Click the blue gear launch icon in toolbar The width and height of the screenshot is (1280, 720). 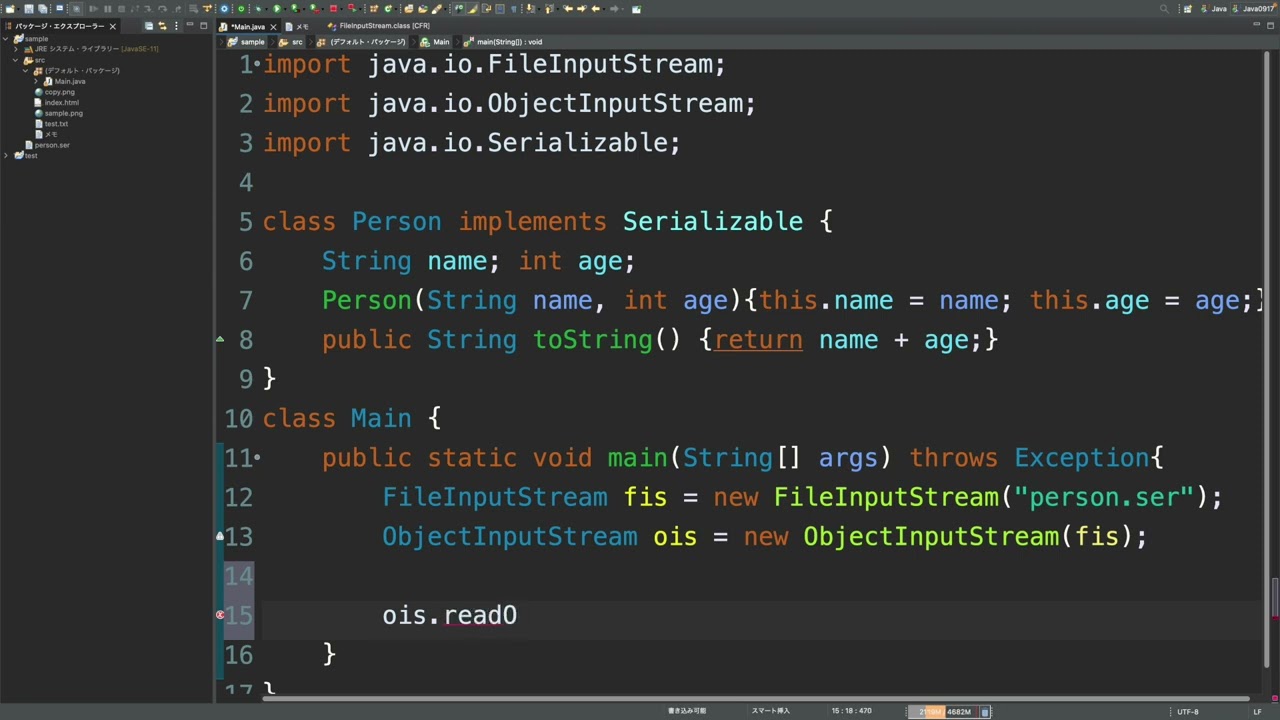(224, 9)
